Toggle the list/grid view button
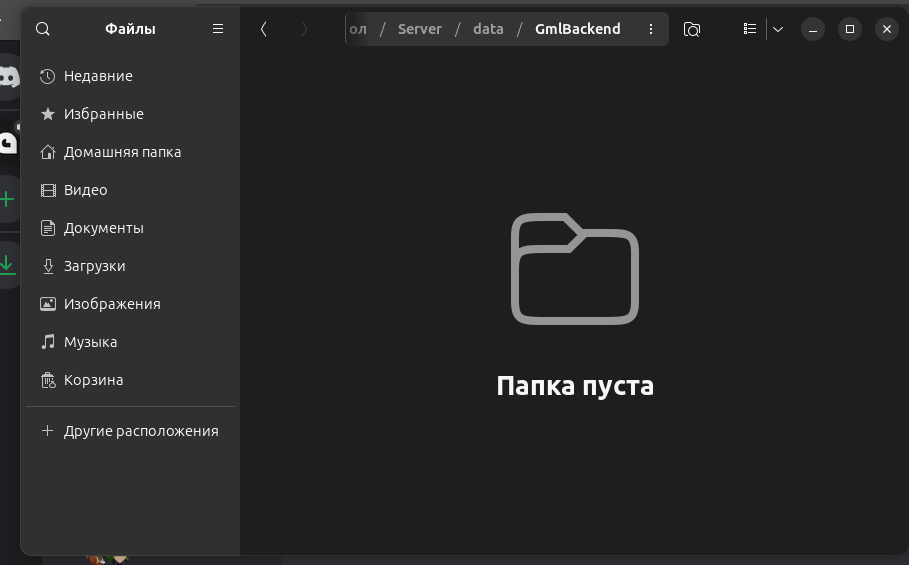This screenshot has height=565, width=909. [x=750, y=29]
